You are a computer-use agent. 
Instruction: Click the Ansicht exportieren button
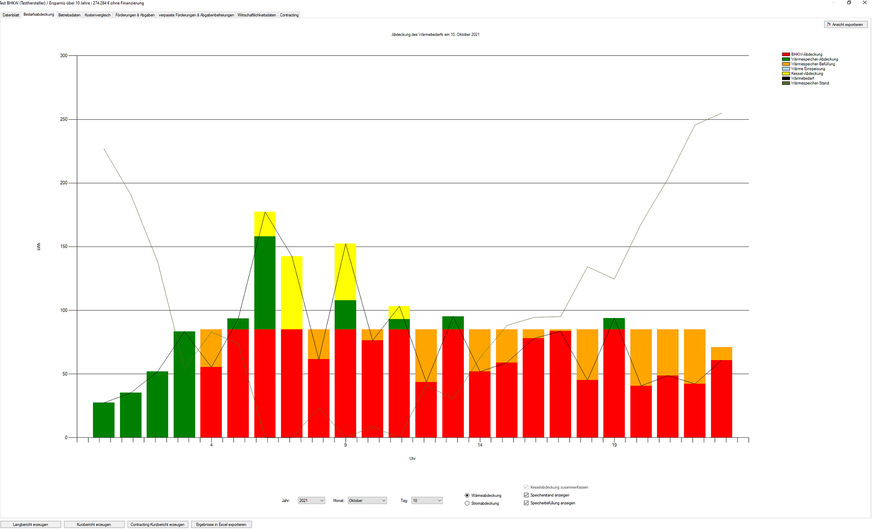[845, 24]
